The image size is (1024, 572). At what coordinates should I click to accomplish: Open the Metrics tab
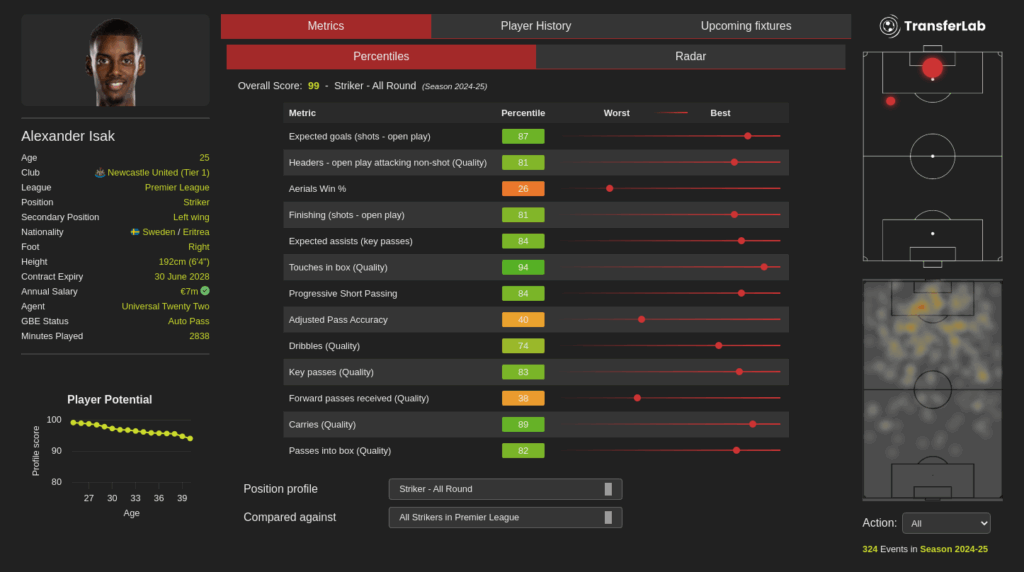pyautogui.click(x=326, y=26)
